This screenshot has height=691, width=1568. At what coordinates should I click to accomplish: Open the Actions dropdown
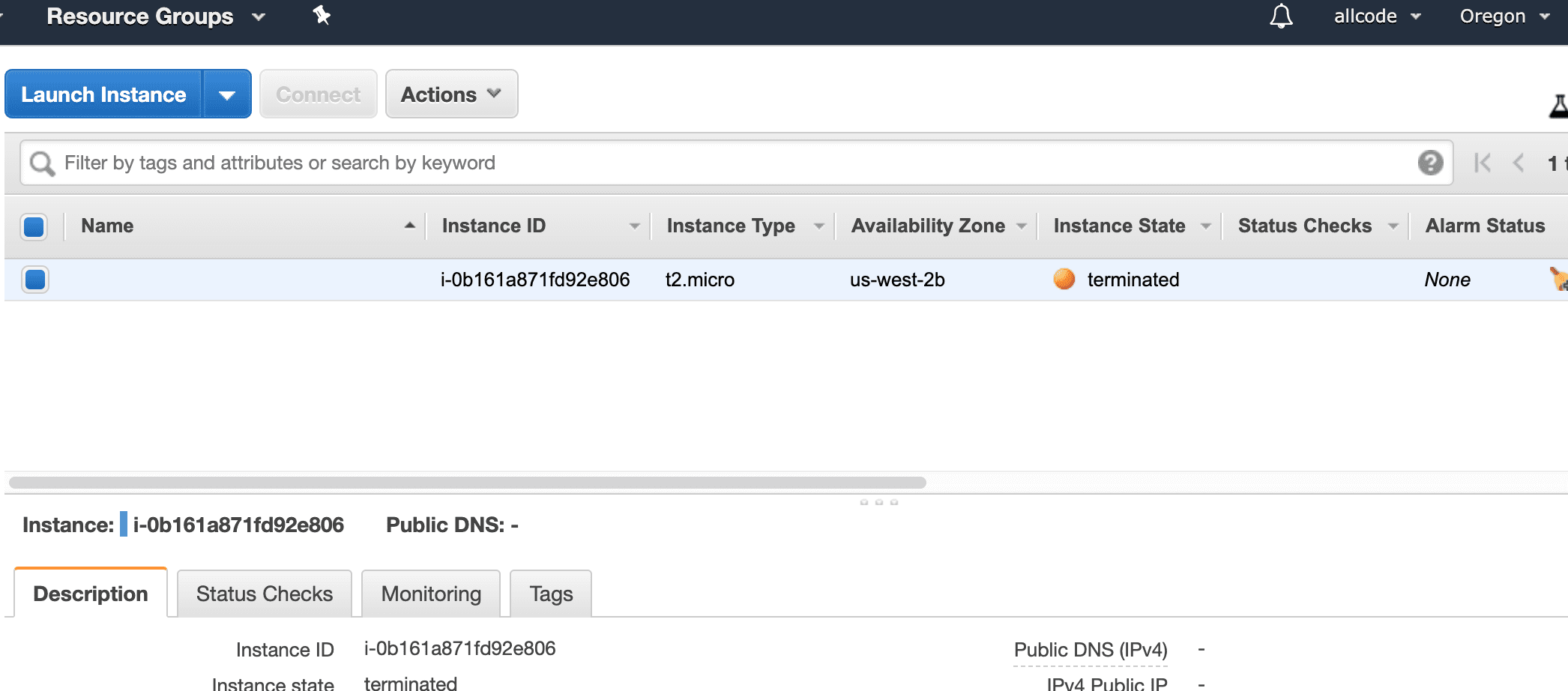(x=450, y=94)
